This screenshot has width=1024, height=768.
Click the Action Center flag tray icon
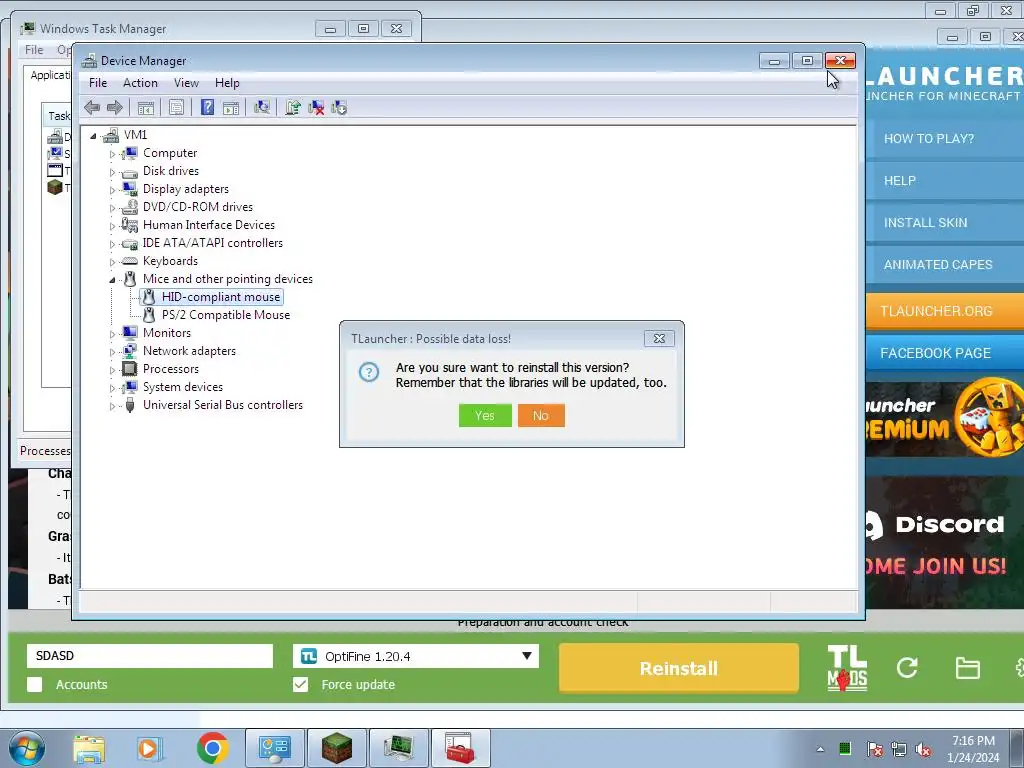click(874, 749)
